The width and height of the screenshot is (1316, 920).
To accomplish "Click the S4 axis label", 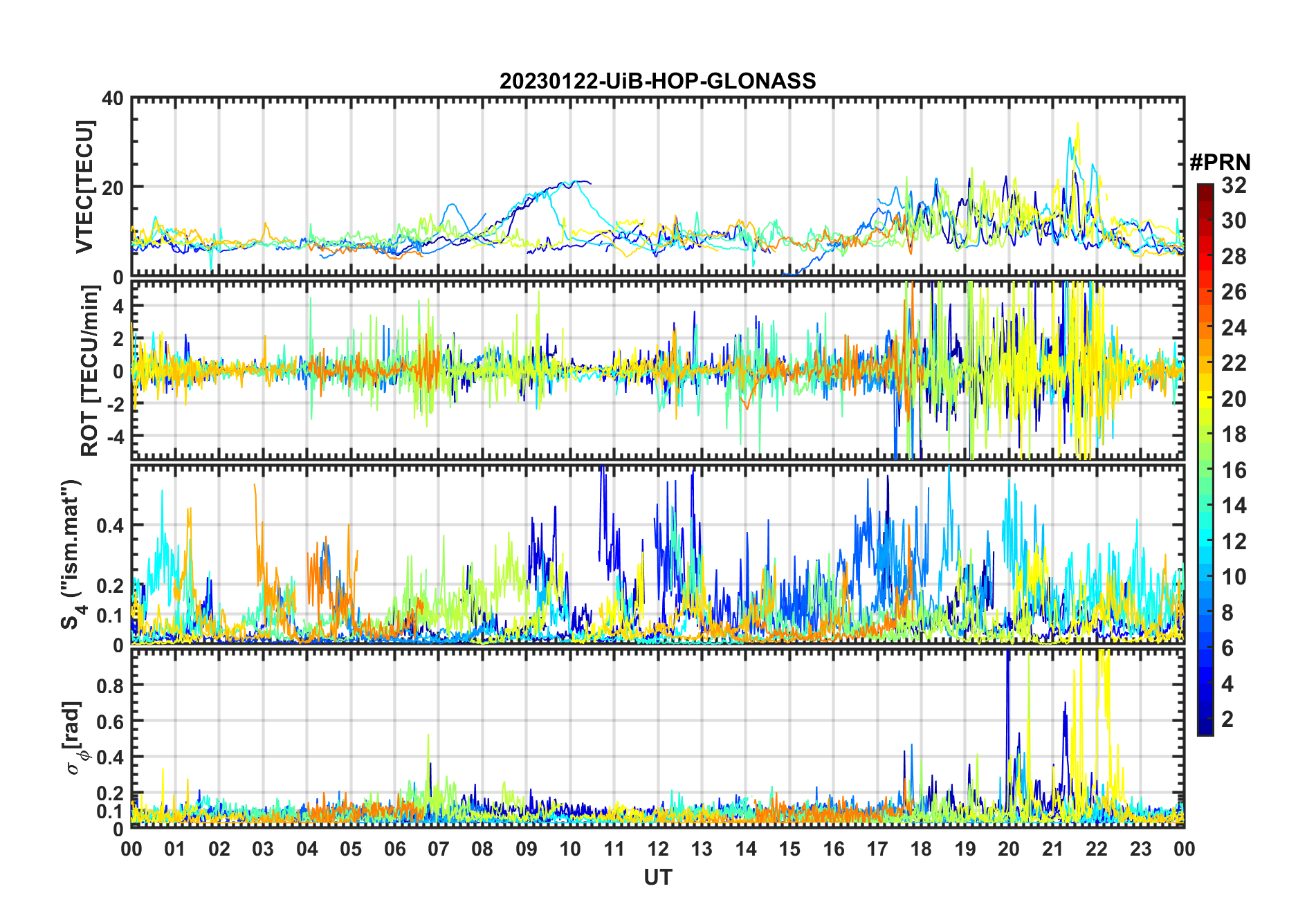I will coord(72,554).
